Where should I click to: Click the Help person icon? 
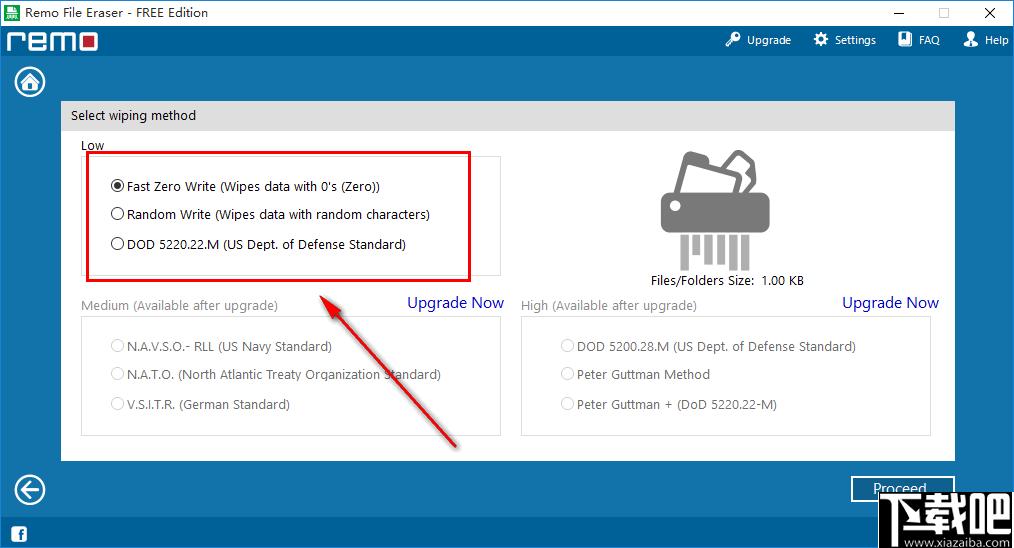[x=971, y=39]
